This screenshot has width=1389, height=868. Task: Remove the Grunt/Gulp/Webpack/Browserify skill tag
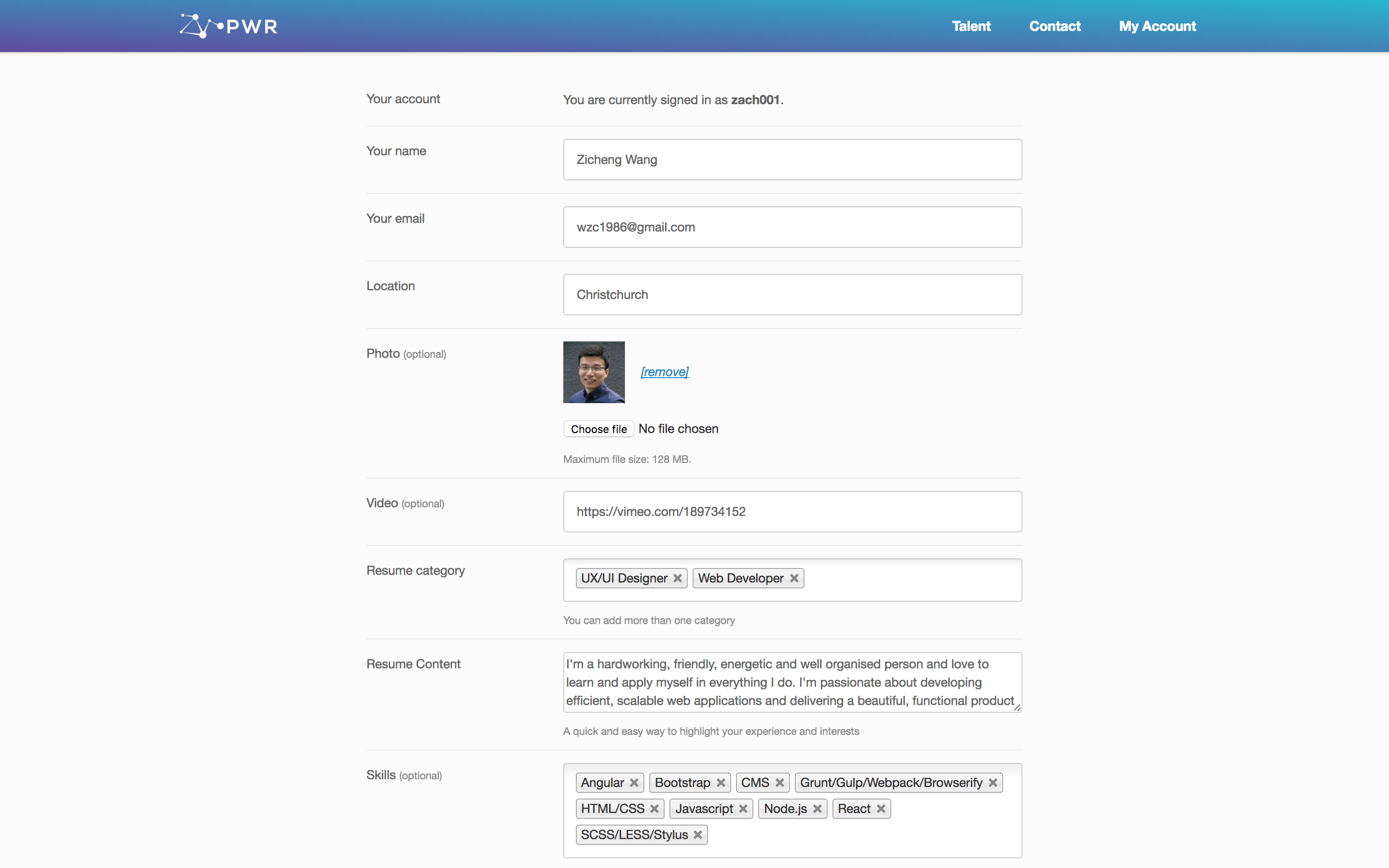click(x=993, y=783)
